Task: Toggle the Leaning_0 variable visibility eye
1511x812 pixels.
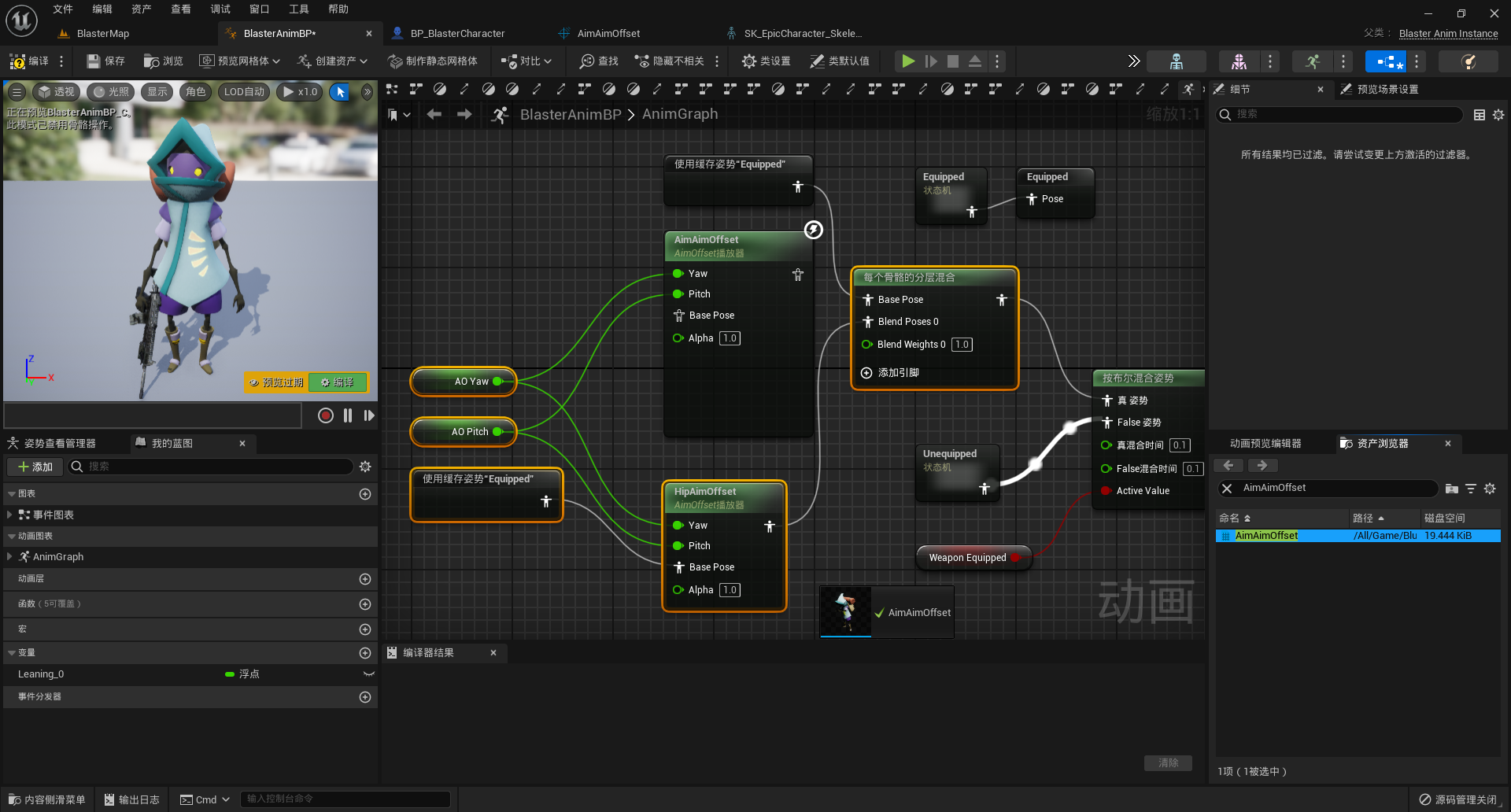Action: (368, 674)
